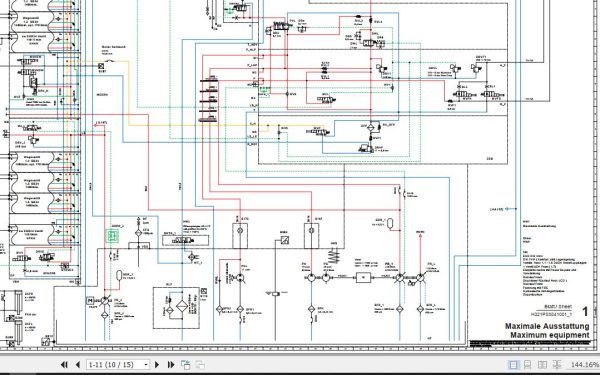
Task: Jump to the last page
Action: [171, 365]
